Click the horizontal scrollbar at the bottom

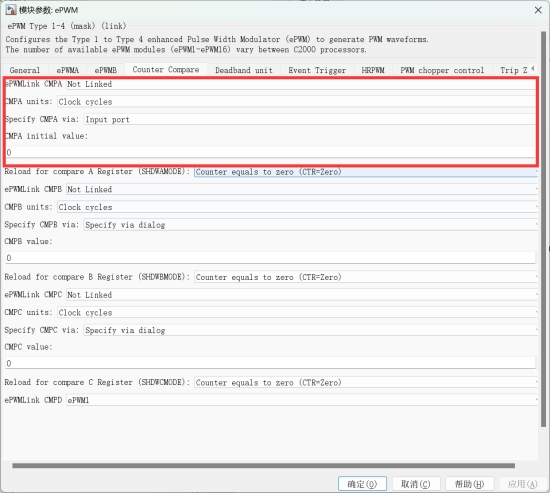[x=263, y=466]
